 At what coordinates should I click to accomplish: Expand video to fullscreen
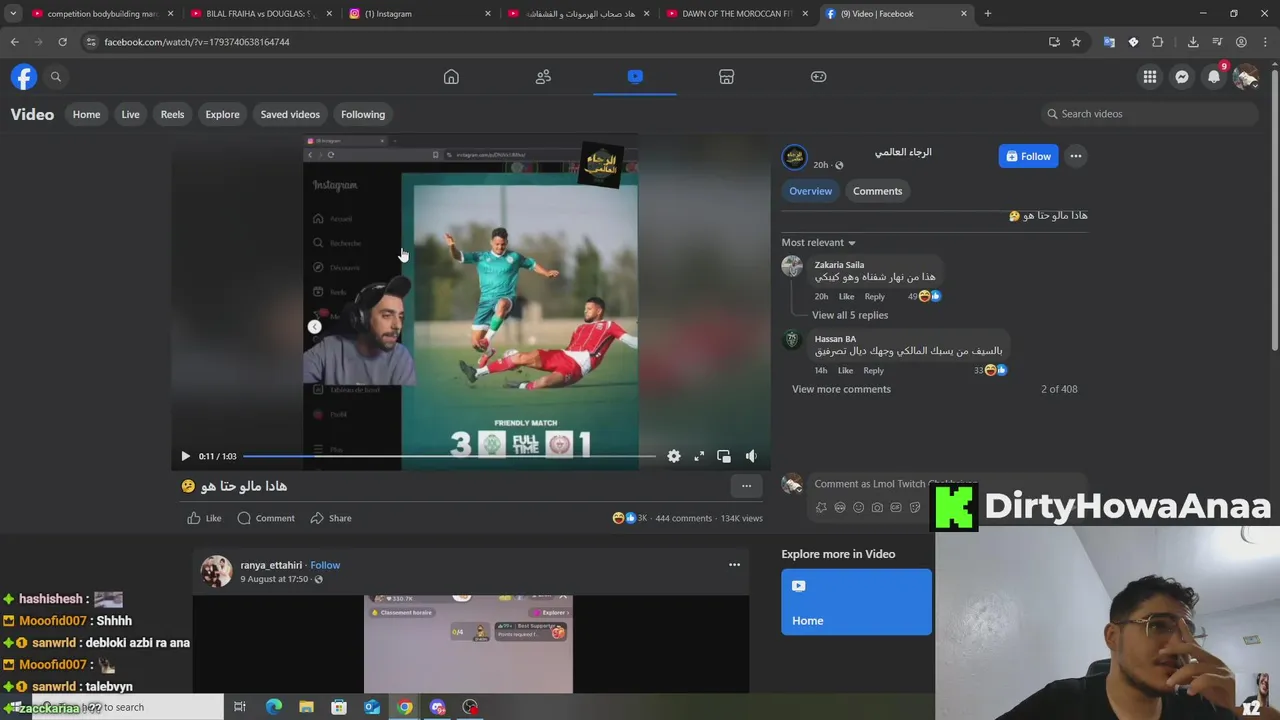(x=699, y=456)
